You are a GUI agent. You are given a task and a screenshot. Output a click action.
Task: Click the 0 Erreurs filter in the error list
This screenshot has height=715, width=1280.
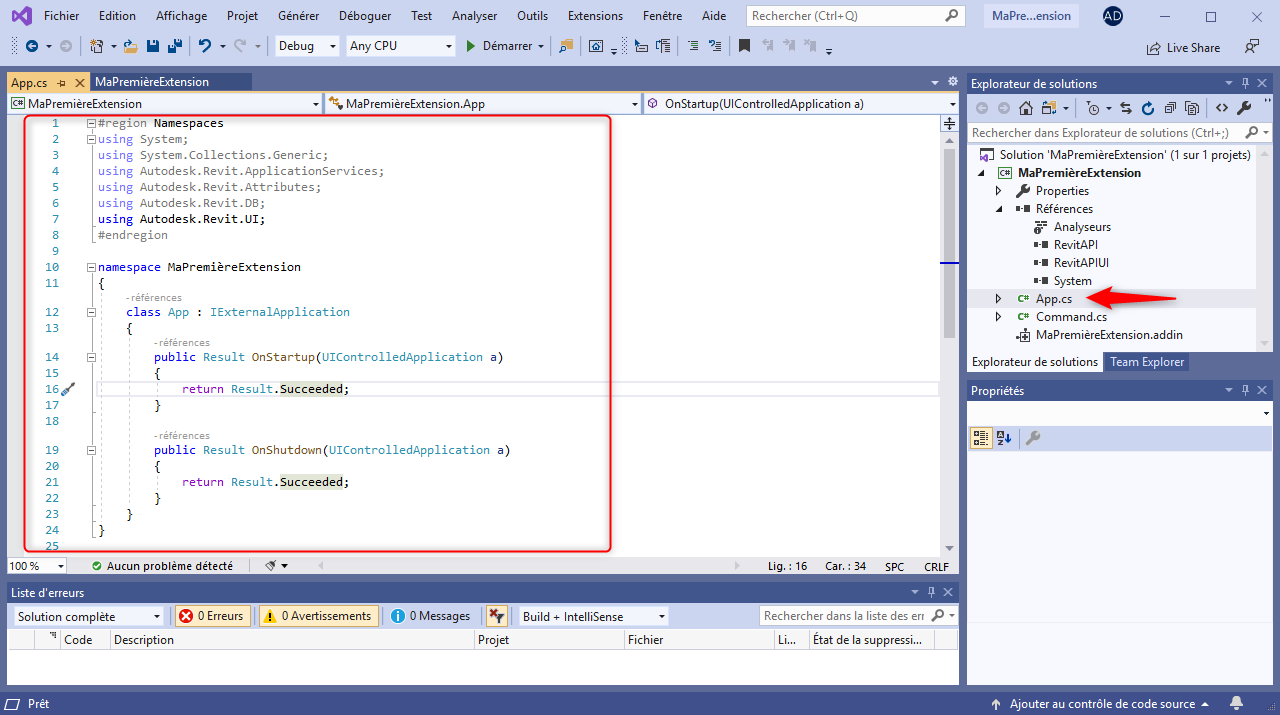coord(212,616)
